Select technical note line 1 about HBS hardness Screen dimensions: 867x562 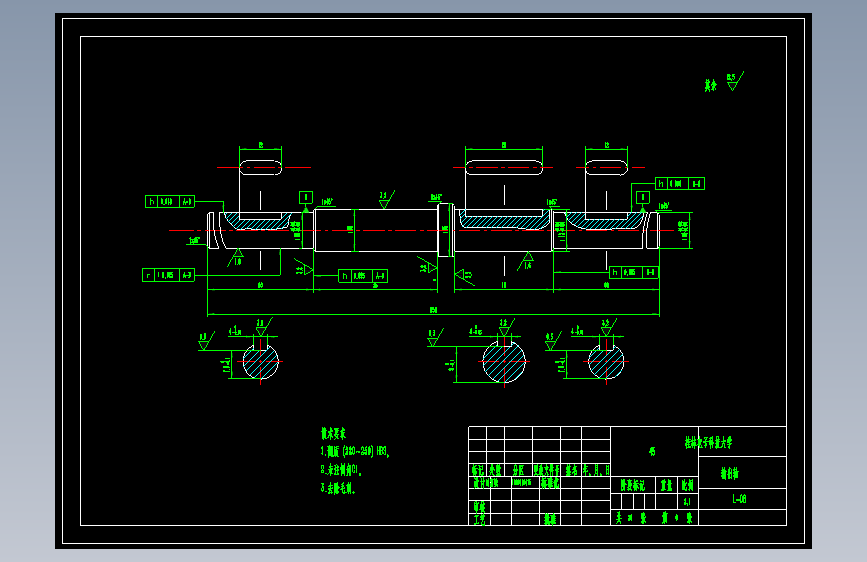point(356,452)
